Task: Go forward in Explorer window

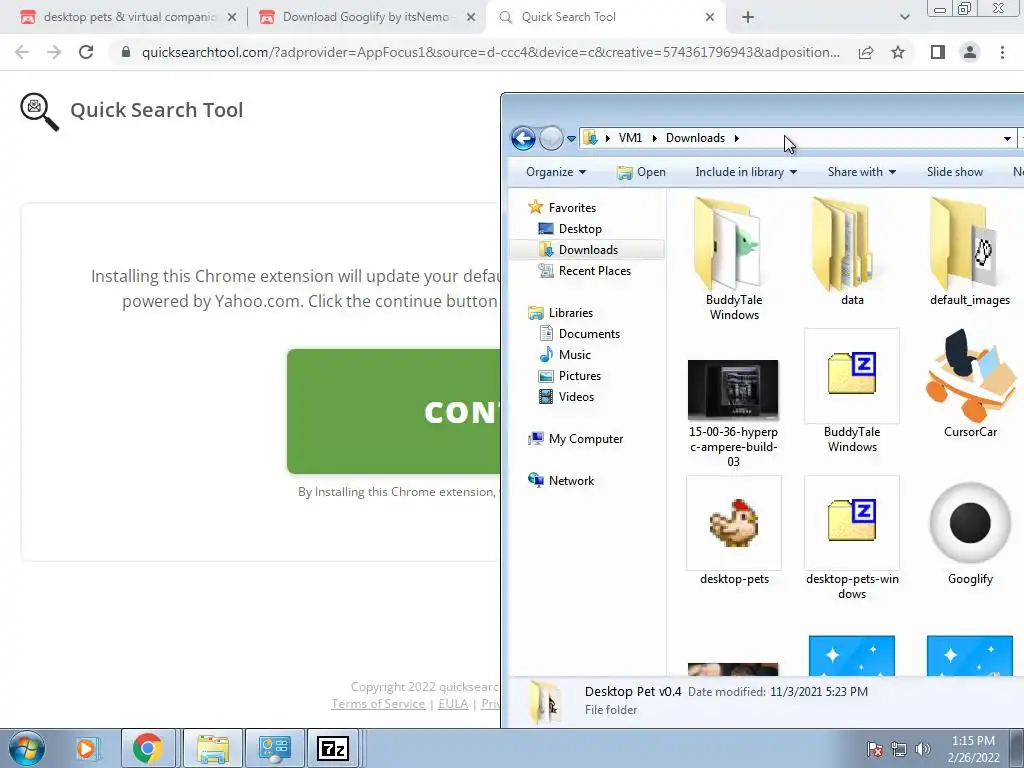Action: [x=551, y=138]
